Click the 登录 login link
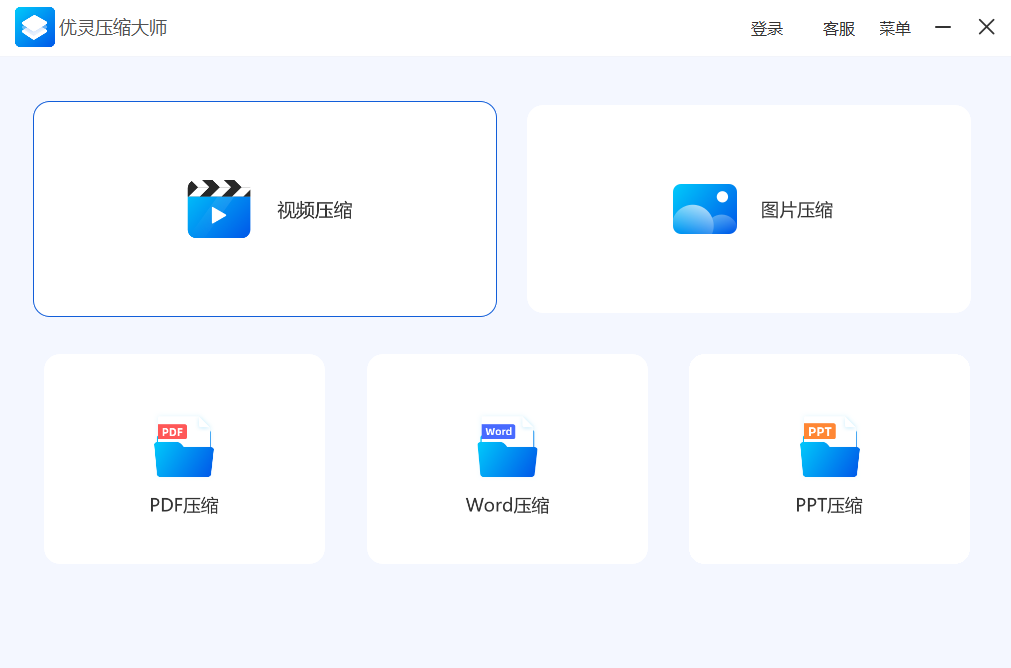Screen dimensions: 1011x668 point(767,28)
